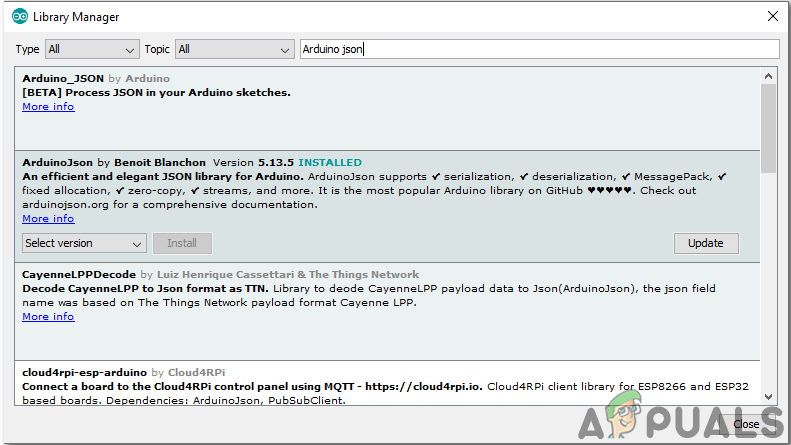Image resolution: width=791 pixels, height=445 pixels.
Task: Click the Version 5.13.5 text
Action: [253, 162]
